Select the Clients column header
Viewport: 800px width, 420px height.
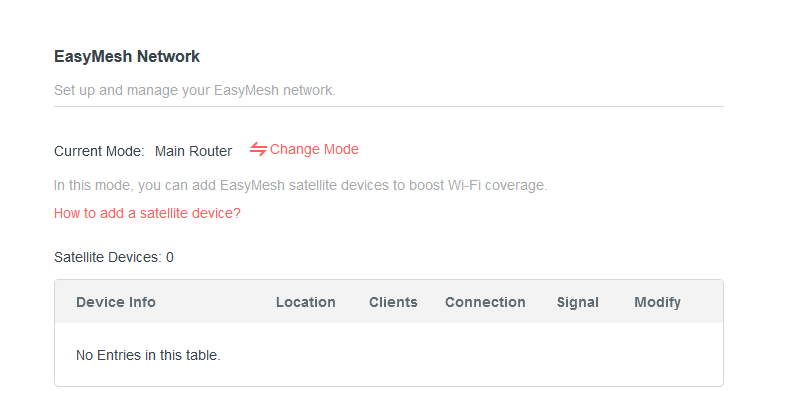(393, 302)
